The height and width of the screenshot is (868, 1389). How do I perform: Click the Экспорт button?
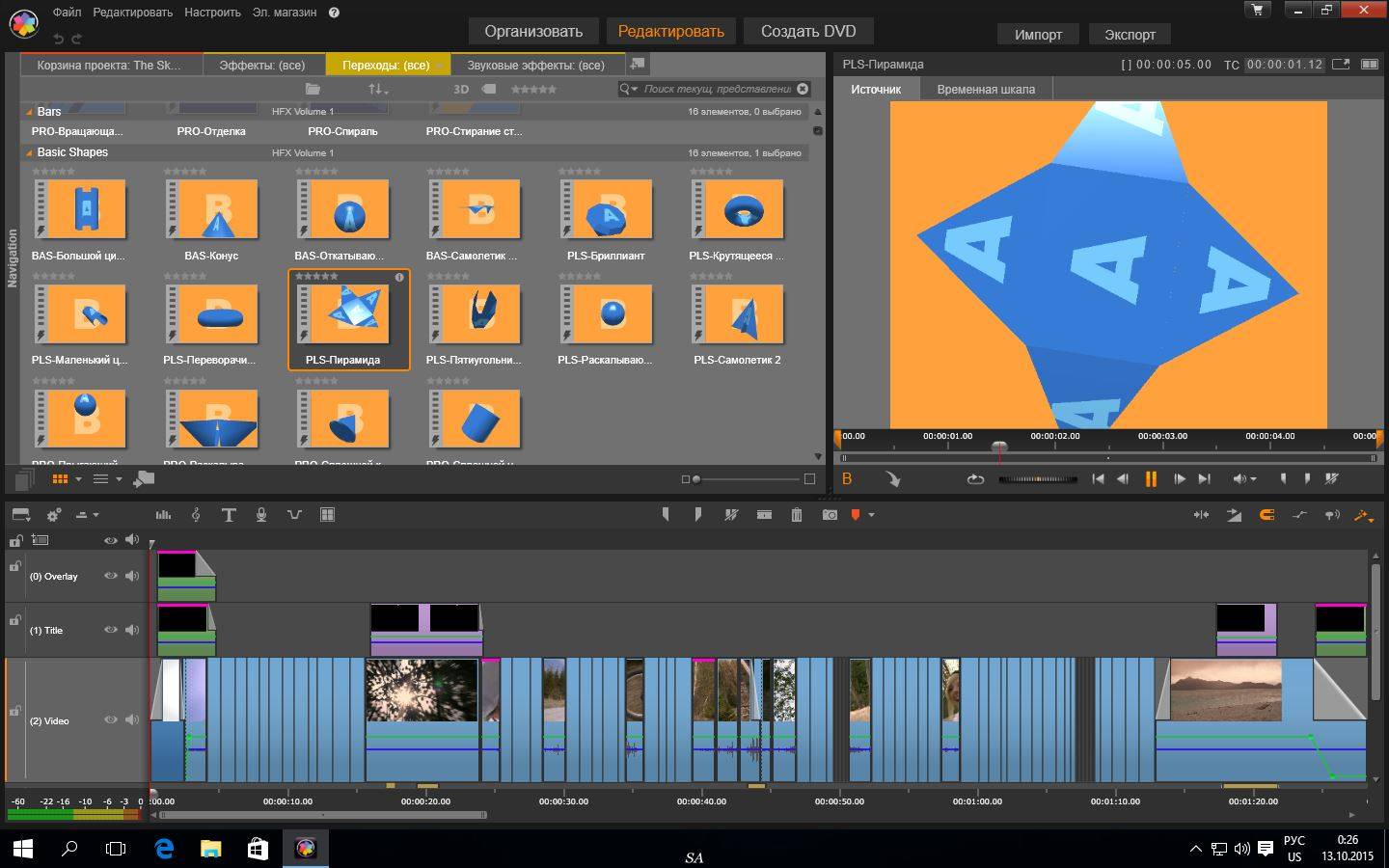pyautogui.click(x=1130, y=35)
